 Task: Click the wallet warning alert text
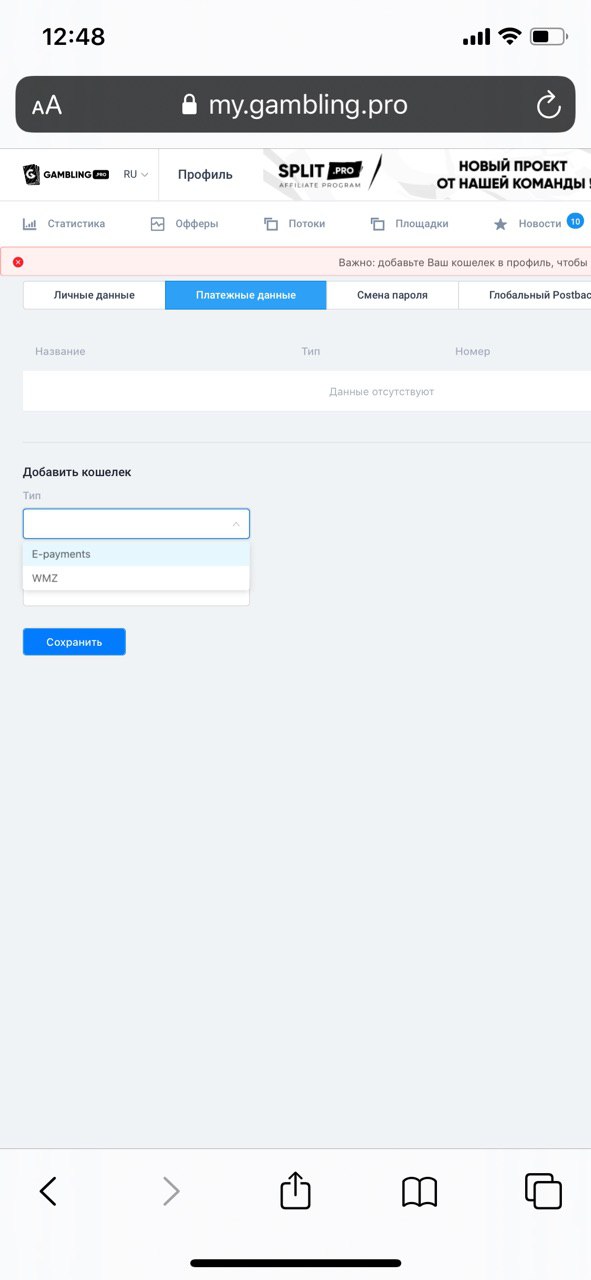coord(464,262)
